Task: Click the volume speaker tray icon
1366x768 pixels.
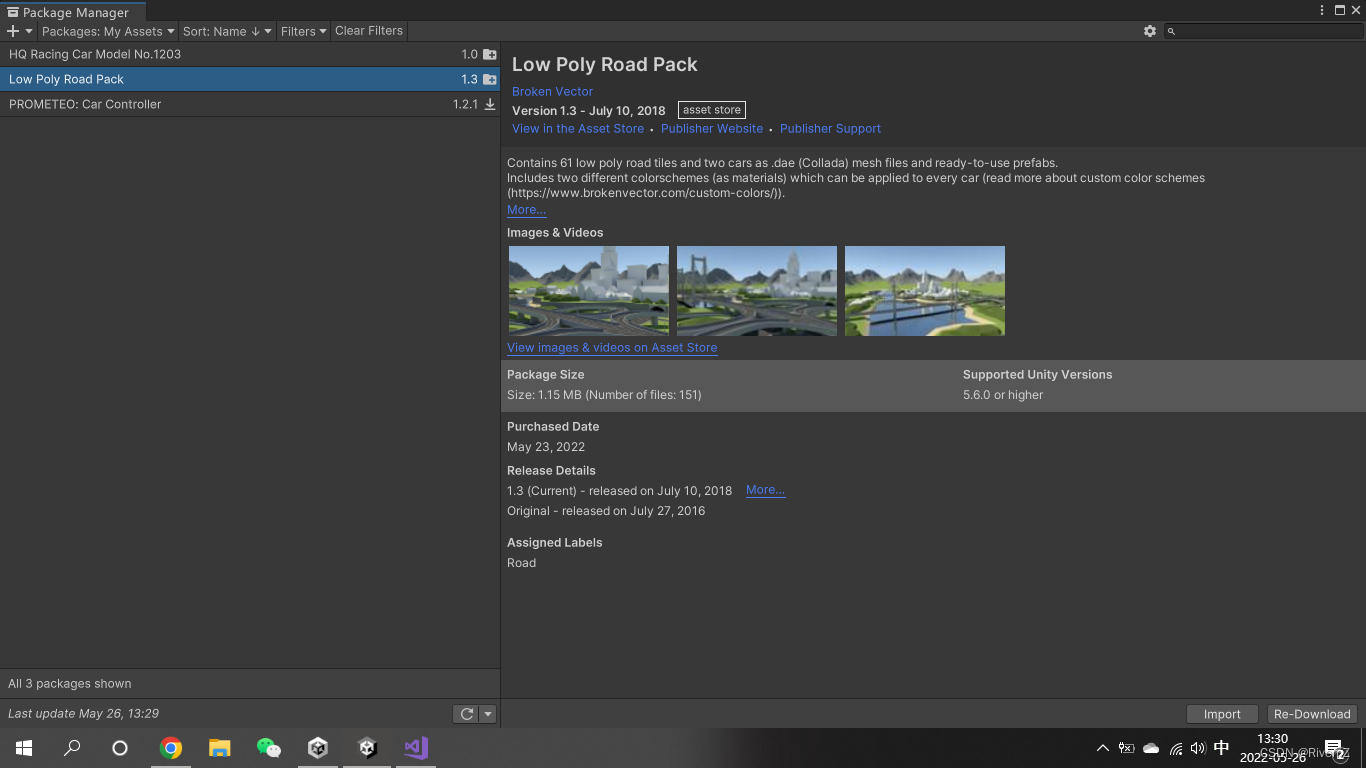Action: tap(1198, 748)
